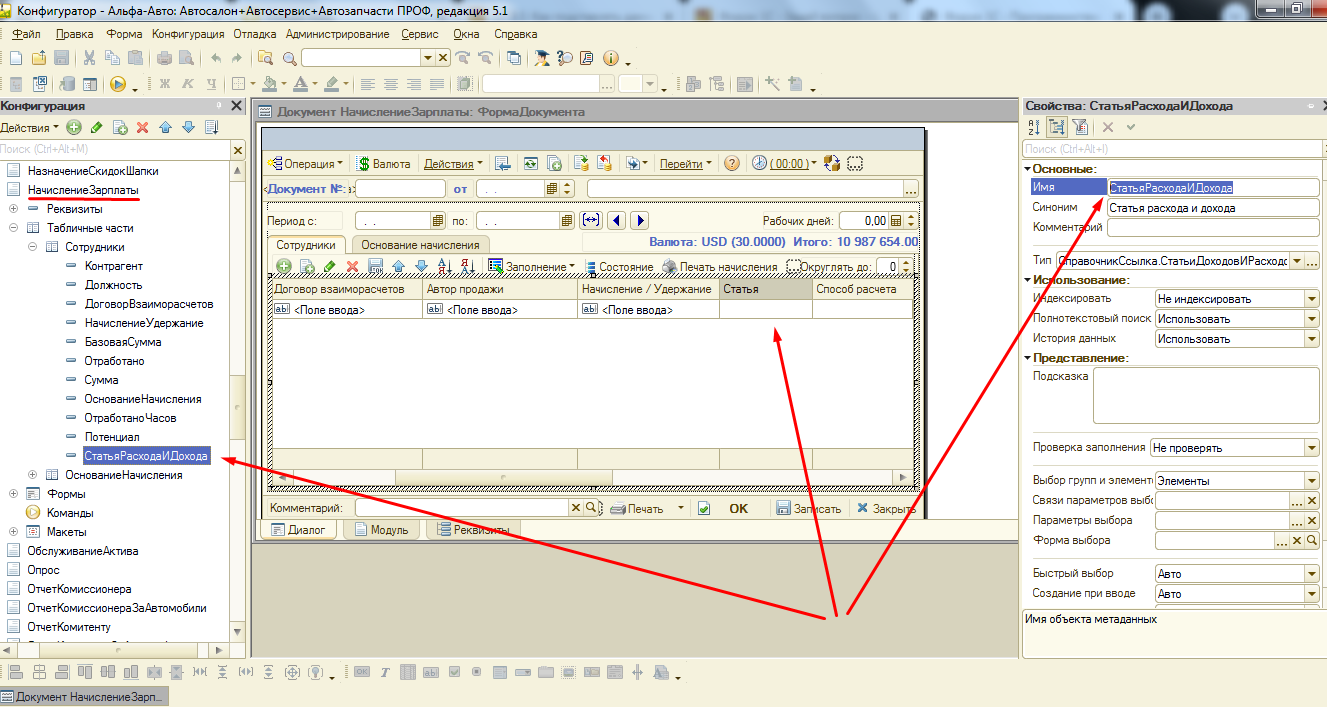The image size is (1327, 707).
Task: Sort properties alphabetically in Свойства panel
Action: pos(1034,127)
